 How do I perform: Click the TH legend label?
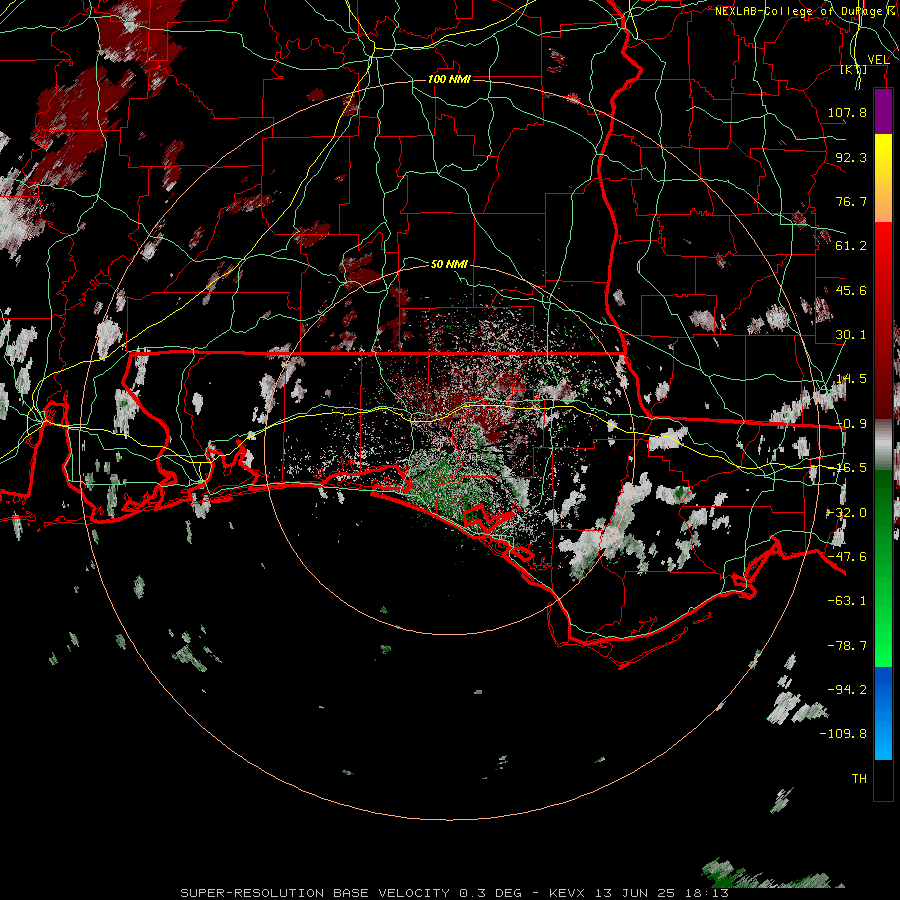[x=859, y=779]
